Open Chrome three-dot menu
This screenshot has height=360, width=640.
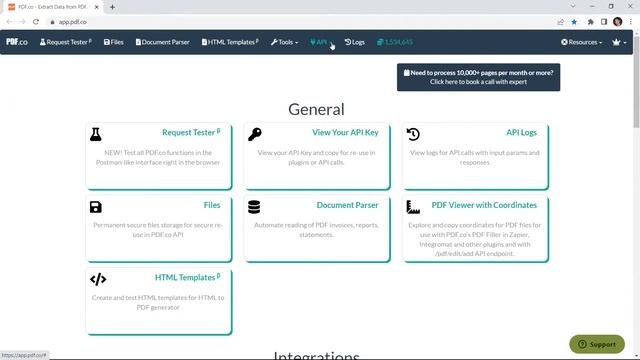tap(631, 22)
